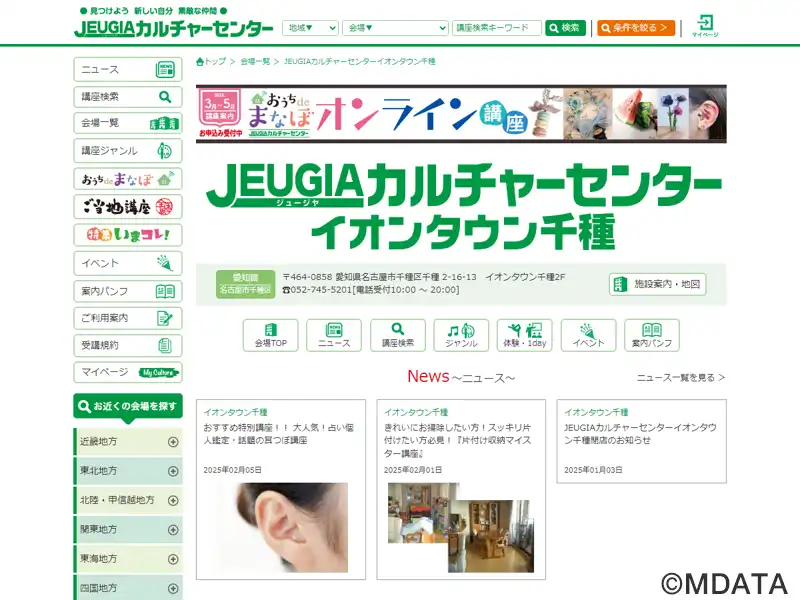Click the green 検索 search button
The width and height of the screenshot is (800, 600).
pos(565,28)
